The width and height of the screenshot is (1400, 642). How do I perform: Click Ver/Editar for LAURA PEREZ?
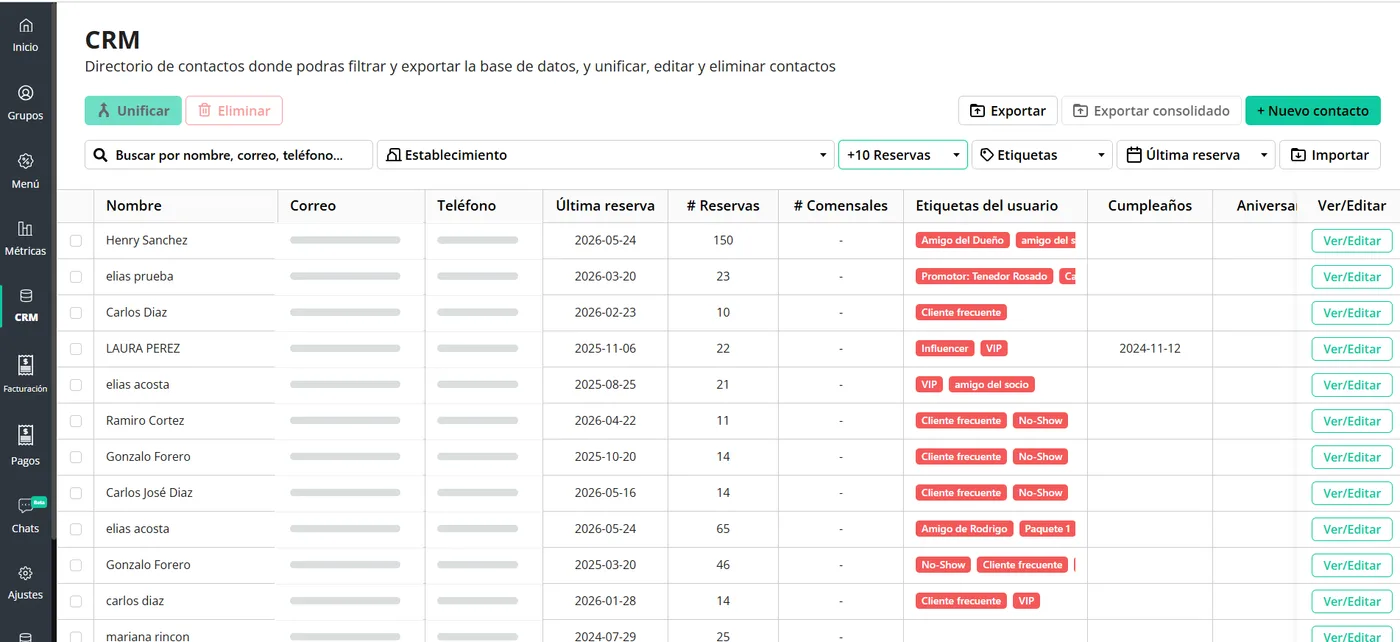click(1352, 349)
